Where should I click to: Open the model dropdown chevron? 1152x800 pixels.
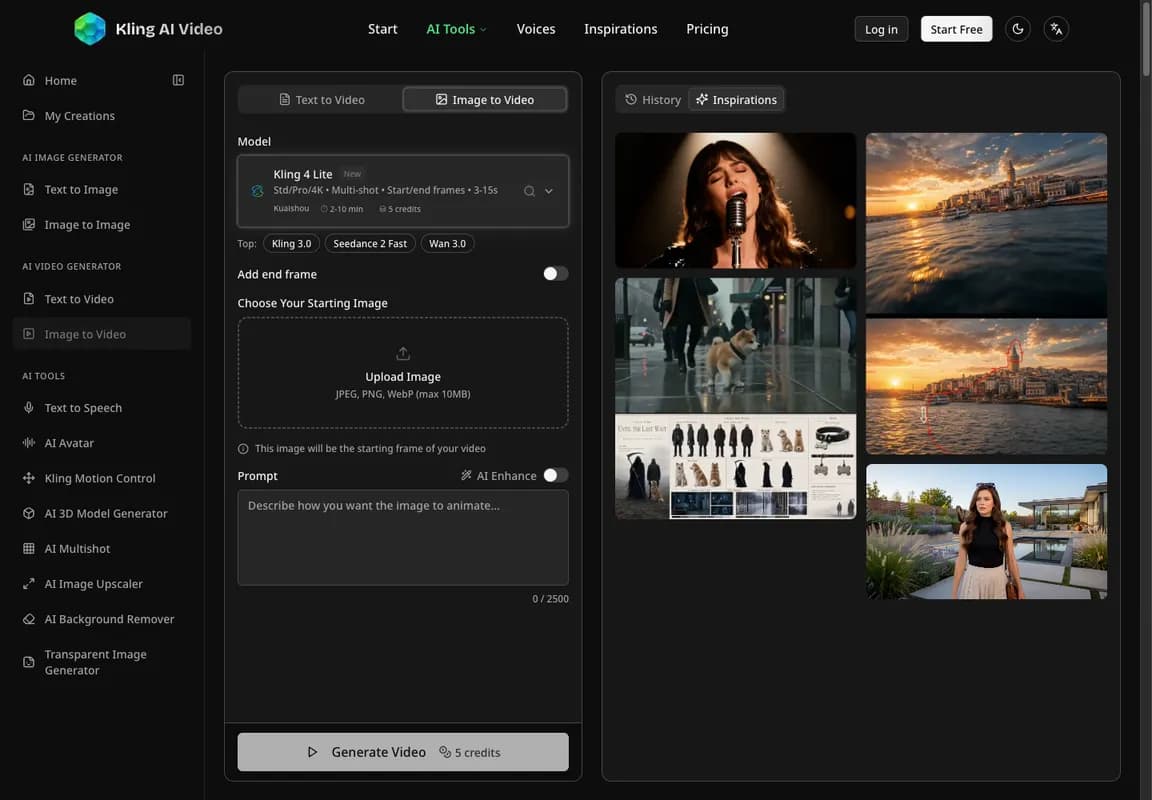[549, 191]
